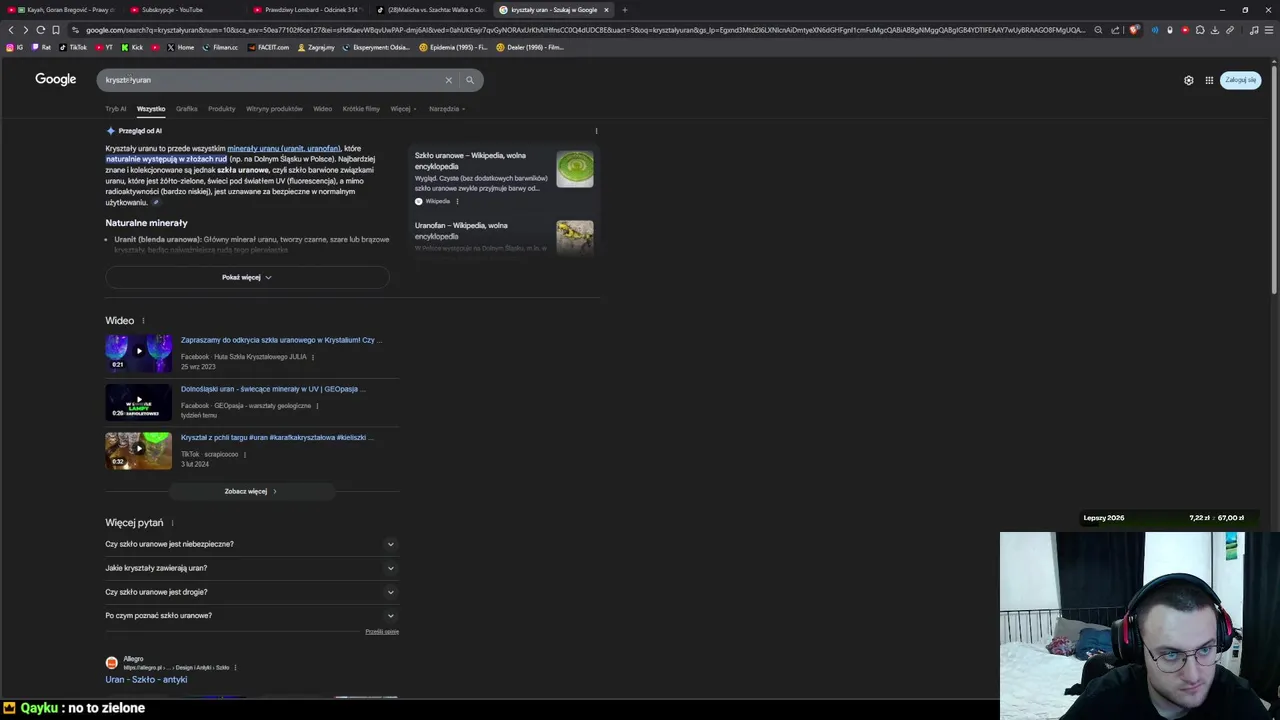1280x720 pixels.
Task: Click Zobacz więcej under videos
Action: [250, 491]
